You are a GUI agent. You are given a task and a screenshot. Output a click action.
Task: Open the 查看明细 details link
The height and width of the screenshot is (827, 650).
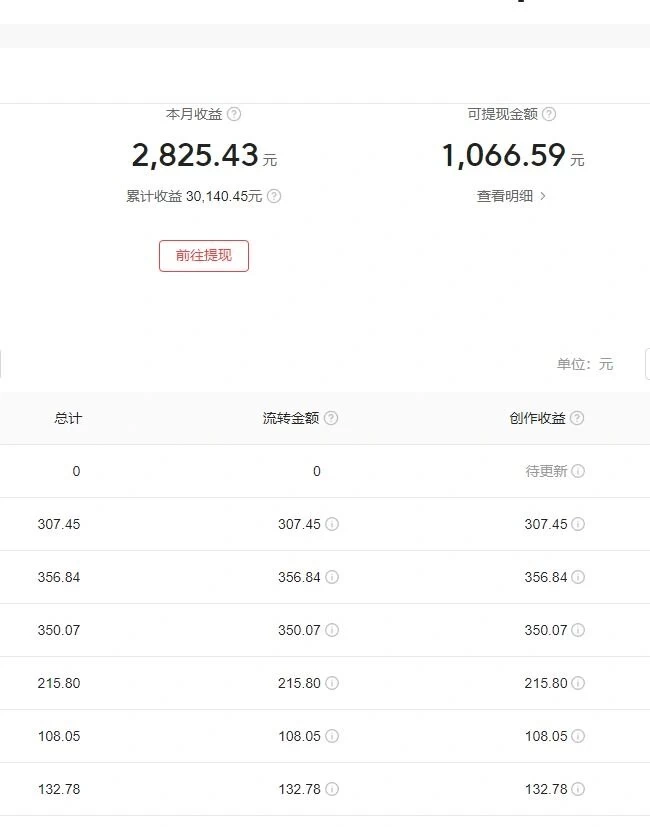509,196
